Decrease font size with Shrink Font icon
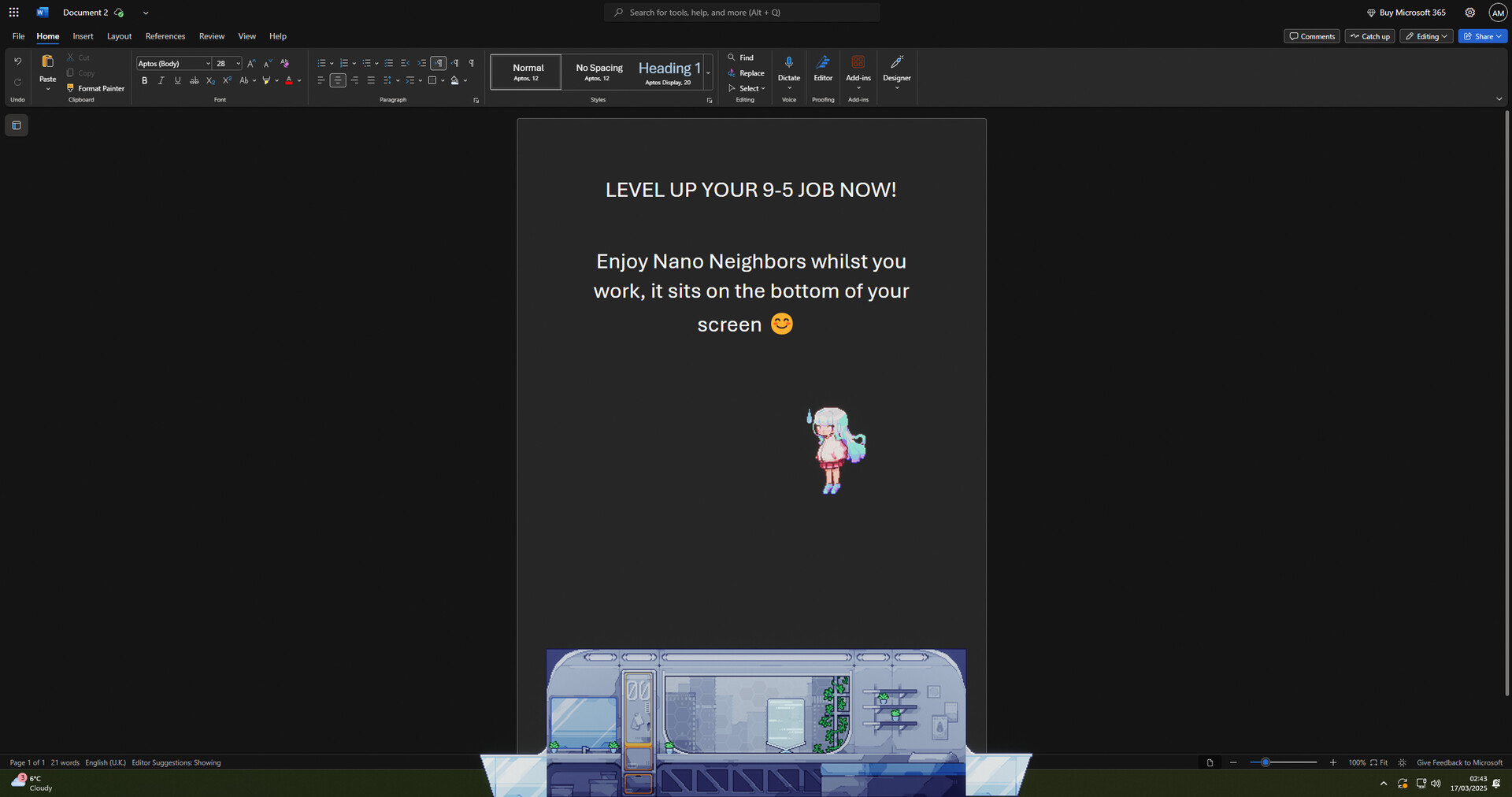The height and width of the screenshot is (797, 1512). pos(268,63)
